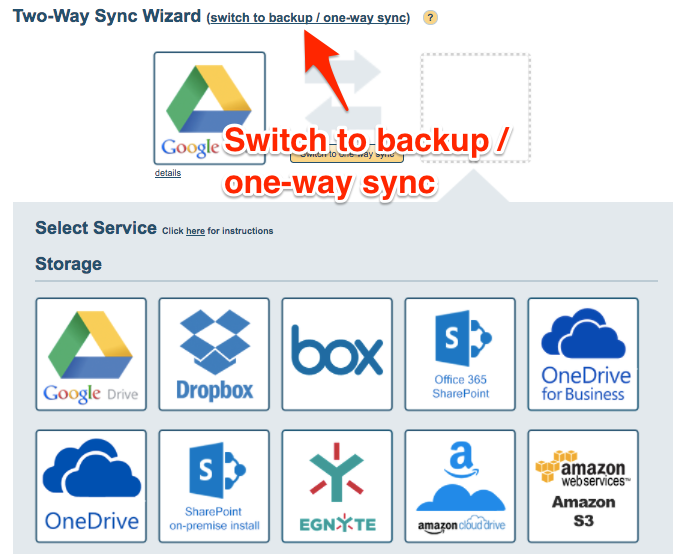Choose Google Drive from the Storage list
Viewport: 686px width, 554px height.
point(91,354)
